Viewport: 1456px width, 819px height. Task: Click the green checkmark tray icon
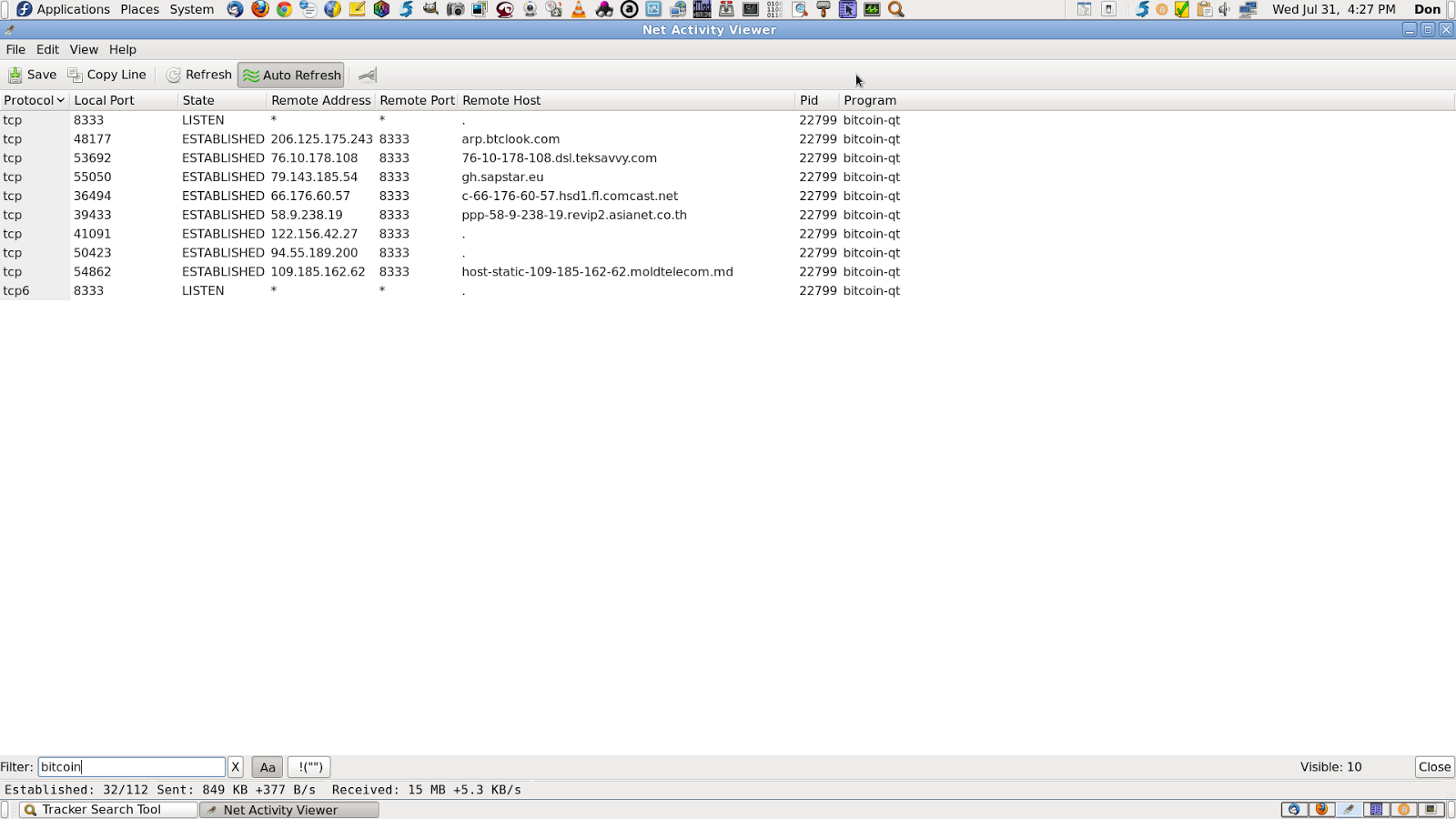point(1182,9)
